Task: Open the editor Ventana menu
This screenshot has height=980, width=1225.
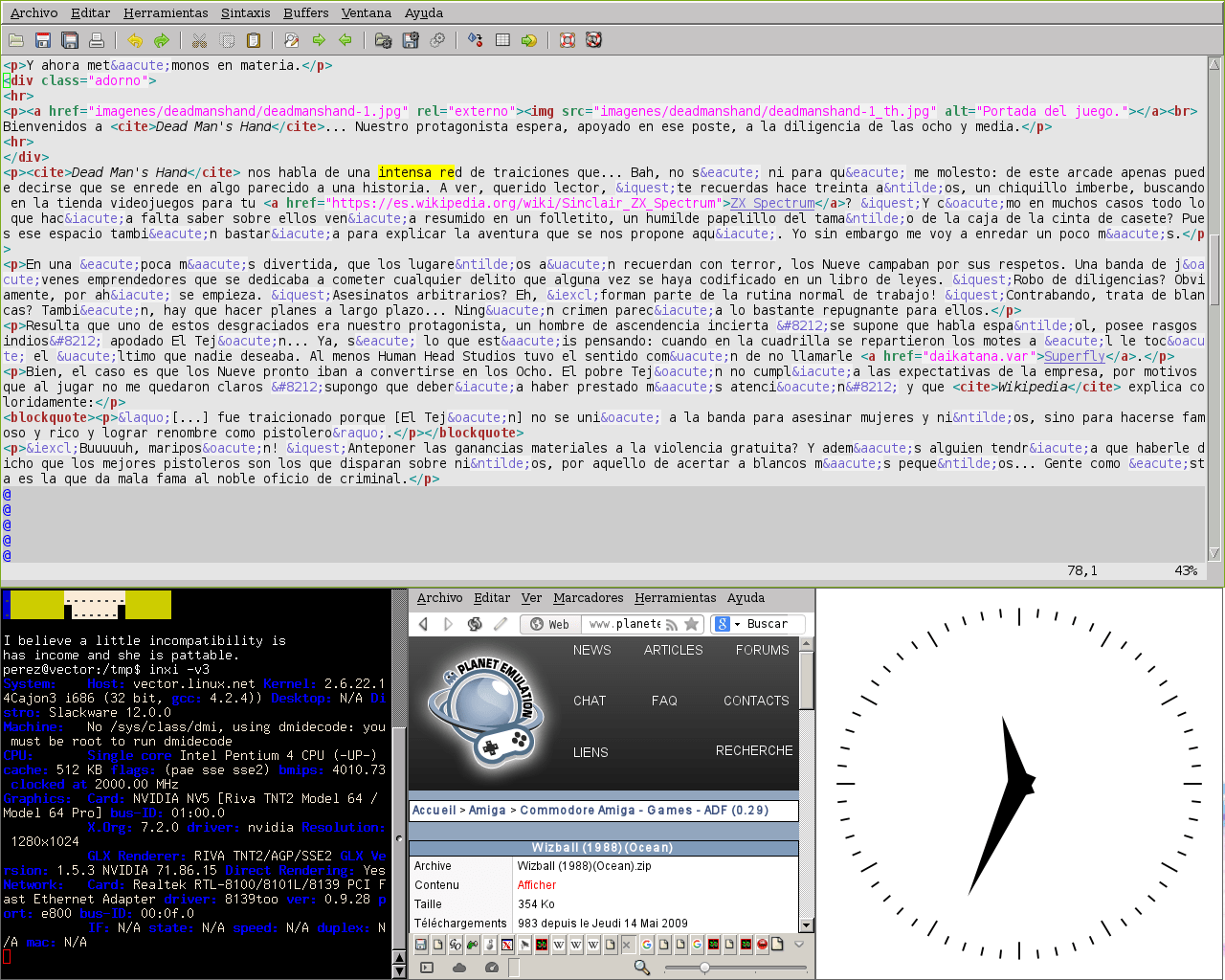Action: (367, 13)
